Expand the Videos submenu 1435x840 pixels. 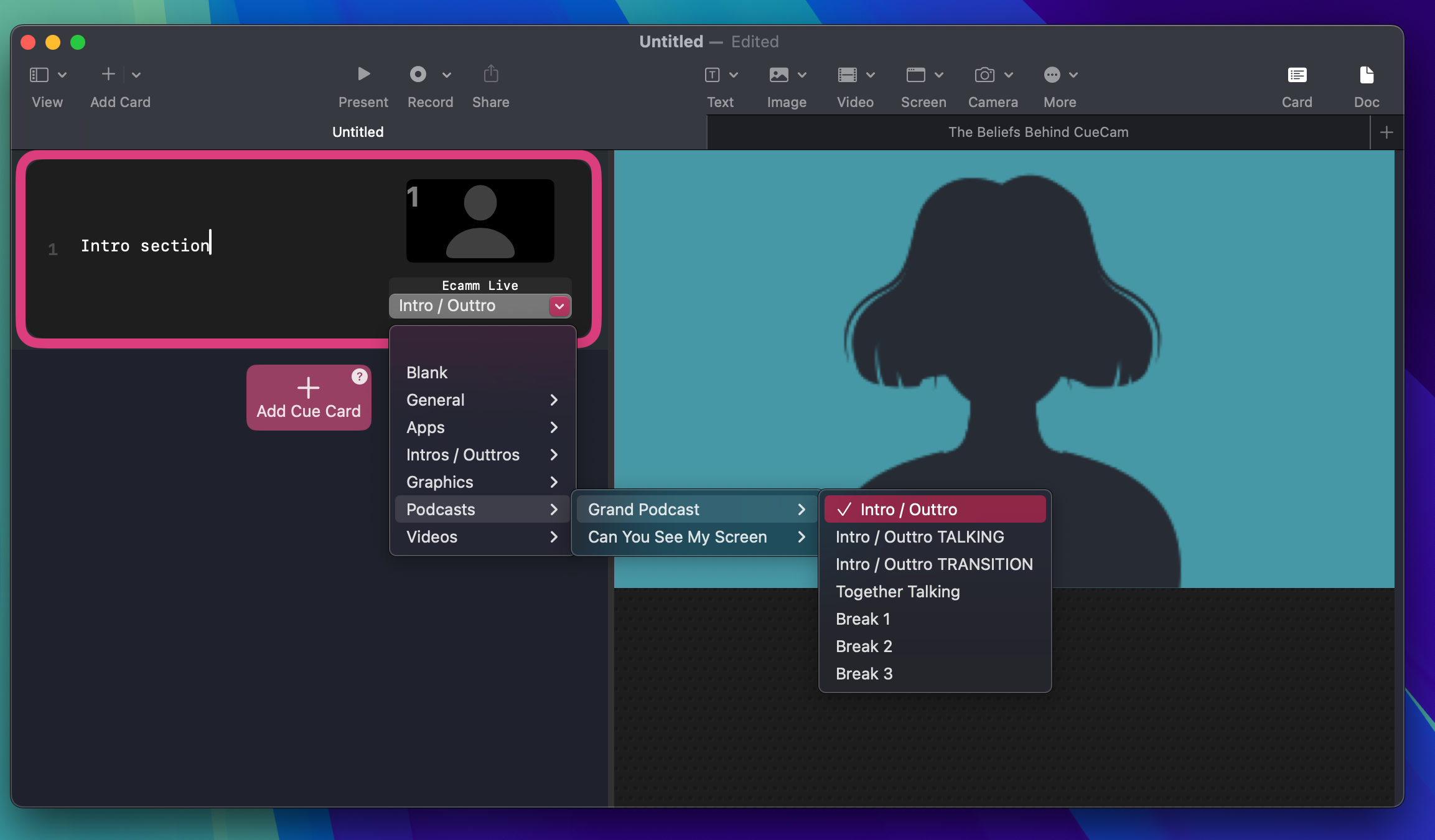[482, 537]
